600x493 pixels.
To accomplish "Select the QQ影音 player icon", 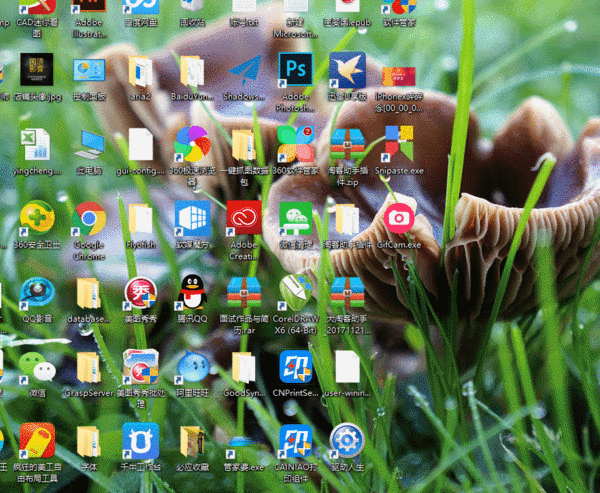I will pos(37,292).
